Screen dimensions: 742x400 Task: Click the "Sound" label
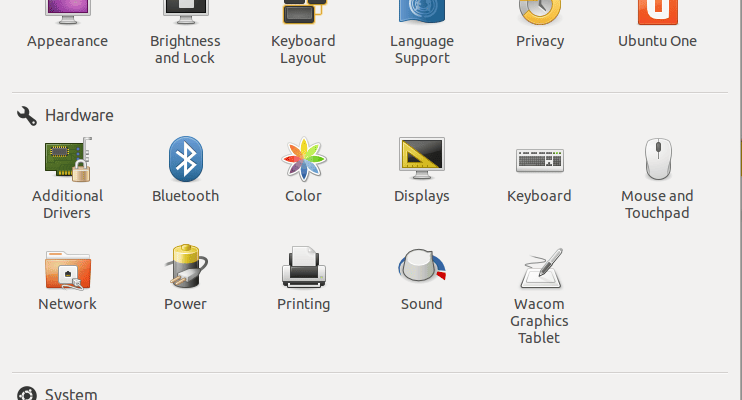click(422, 304)
